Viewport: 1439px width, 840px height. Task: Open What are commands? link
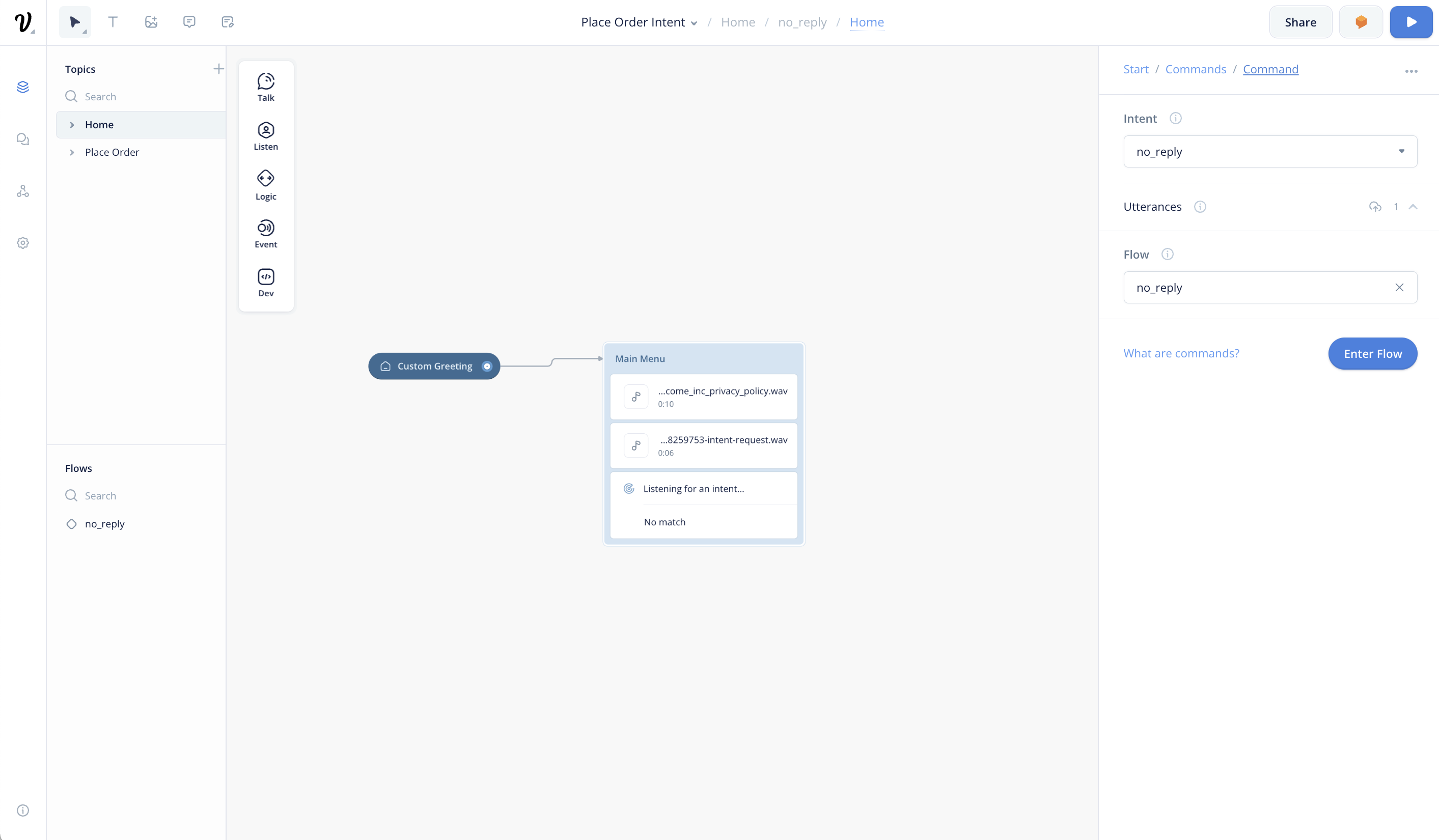pos(1181,353)
